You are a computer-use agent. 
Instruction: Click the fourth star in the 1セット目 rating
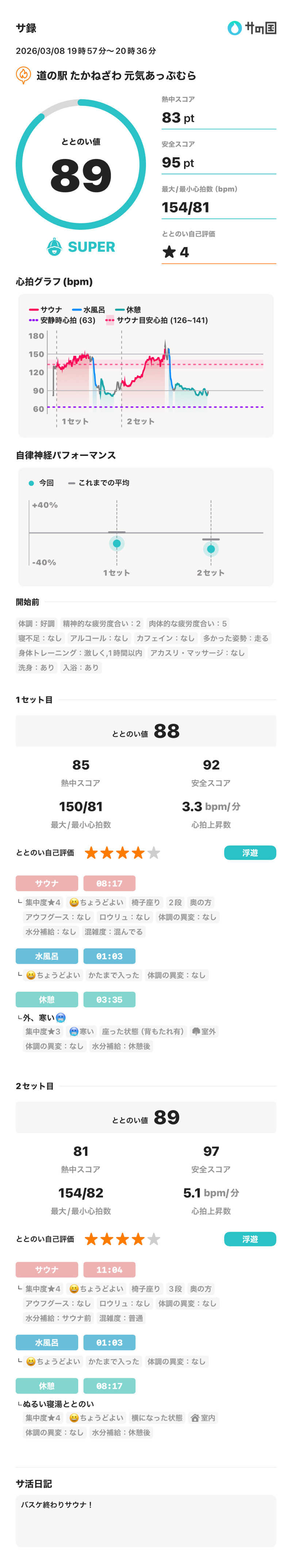coord(138,853)
